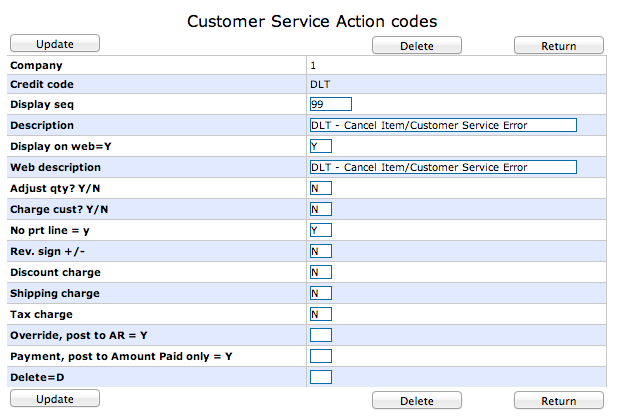Click the bottom Return button
Viewport: 617px width, 418px height.
coord(559,400)
